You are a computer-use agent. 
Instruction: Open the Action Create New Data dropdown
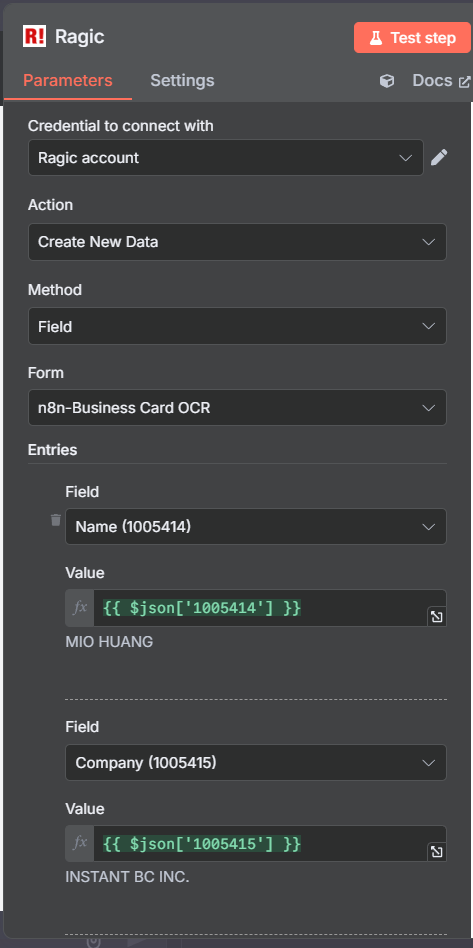tap(237, 242)
